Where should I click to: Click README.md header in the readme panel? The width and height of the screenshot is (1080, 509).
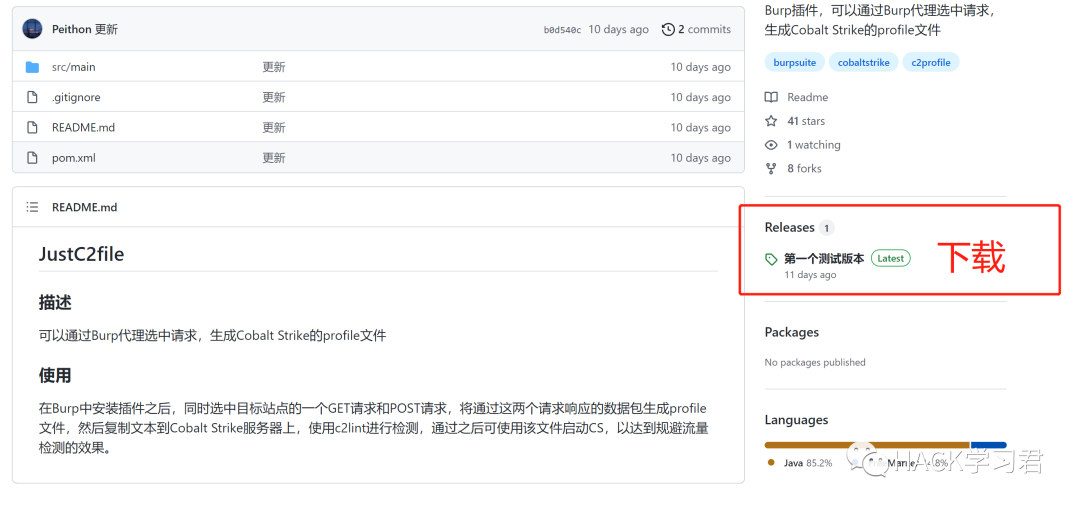coord(84,207)
